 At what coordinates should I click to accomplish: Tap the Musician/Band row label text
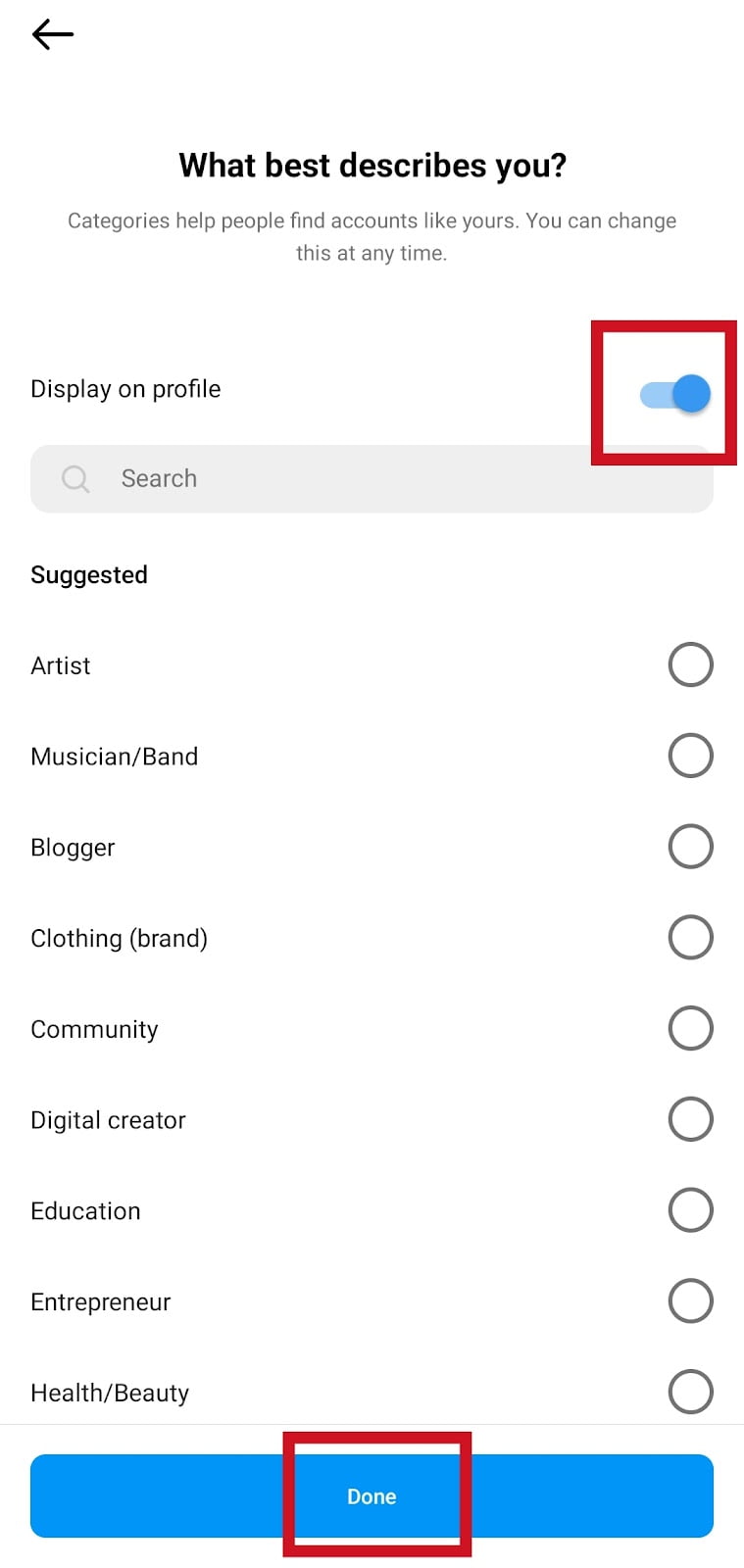tap(115, 756)
